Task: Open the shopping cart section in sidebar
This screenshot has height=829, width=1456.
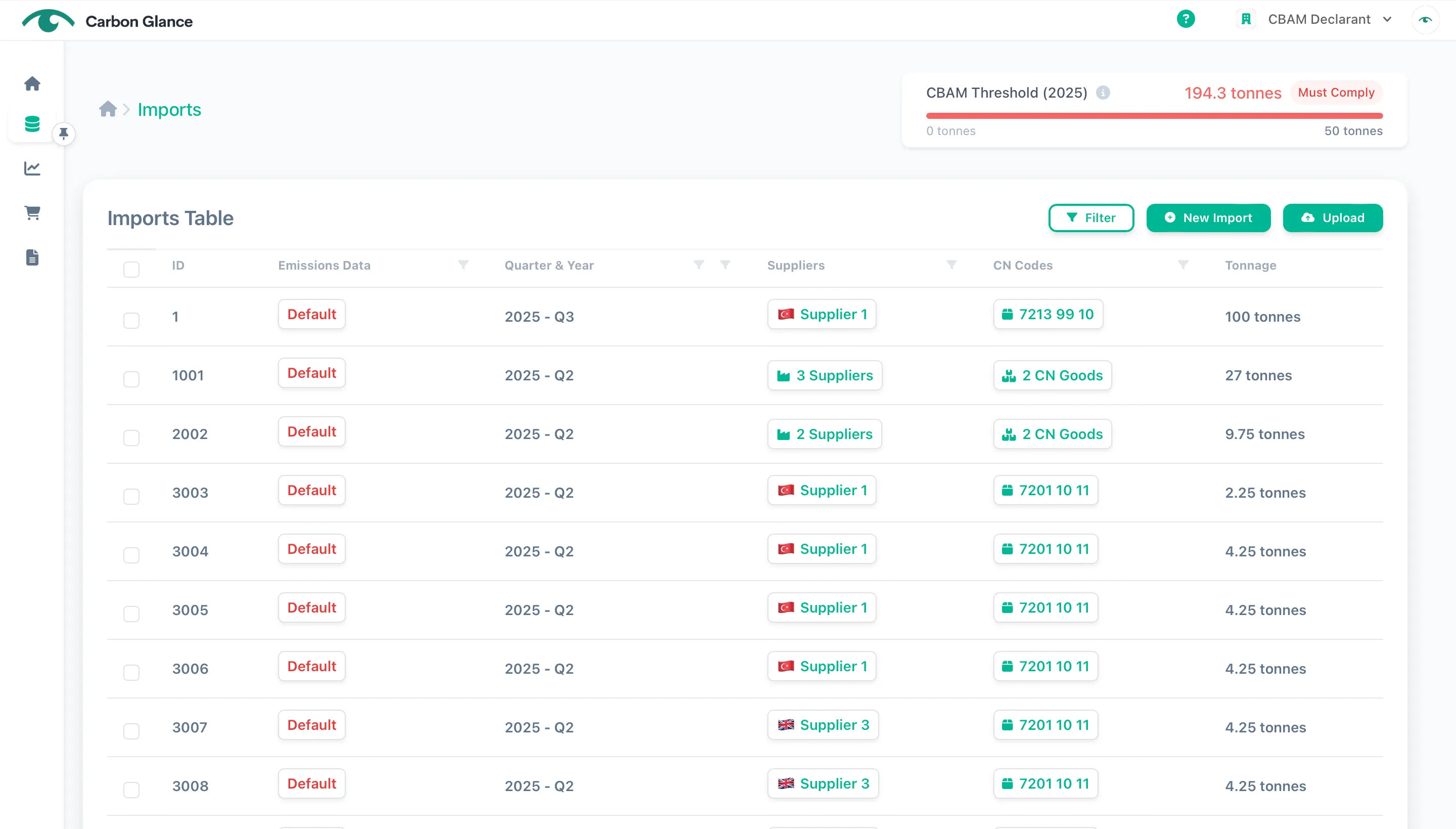Action: pos(32,213)
